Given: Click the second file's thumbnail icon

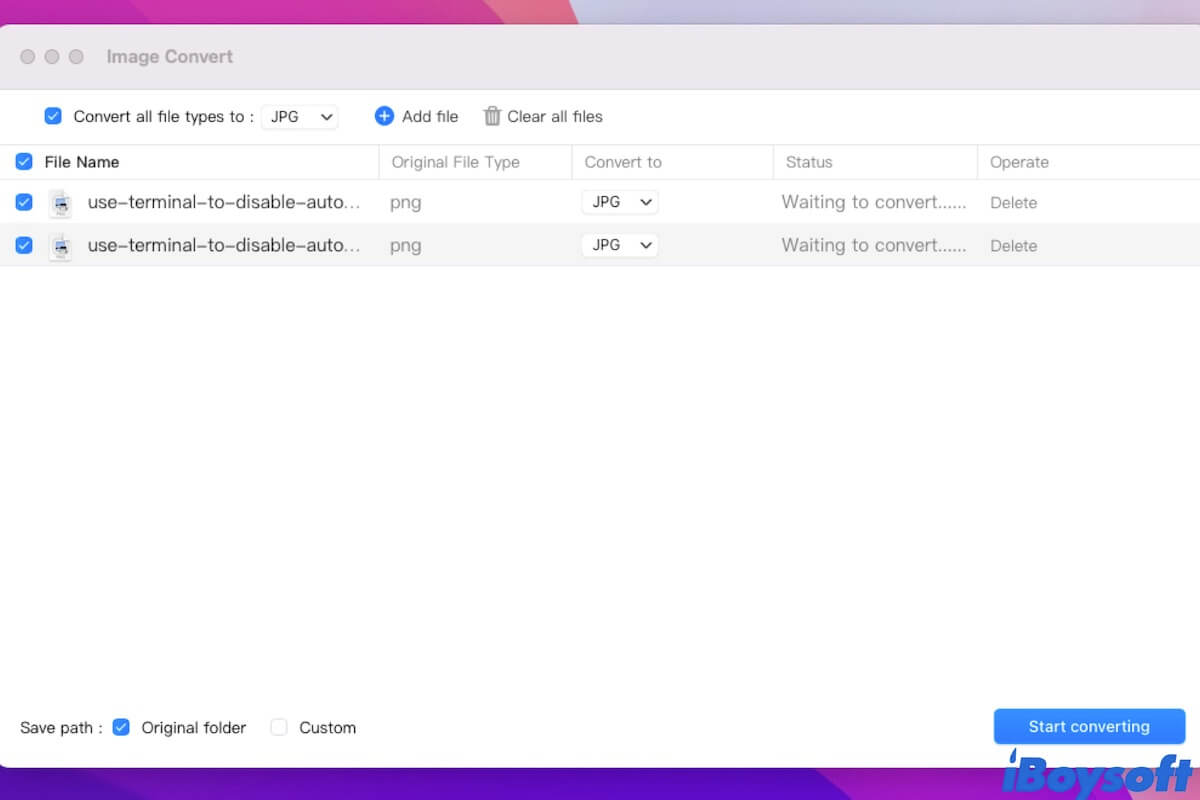Looking at the screenshot, I should pyautogui.click(x=61, y=245).
